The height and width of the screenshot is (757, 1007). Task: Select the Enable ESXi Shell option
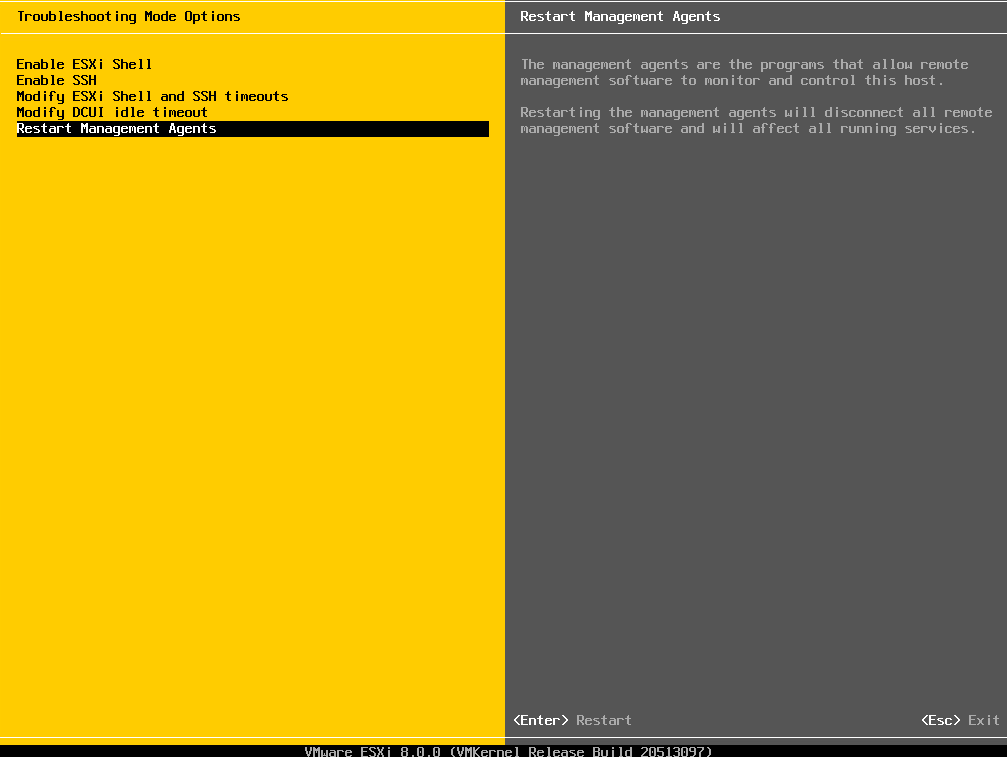84,64
